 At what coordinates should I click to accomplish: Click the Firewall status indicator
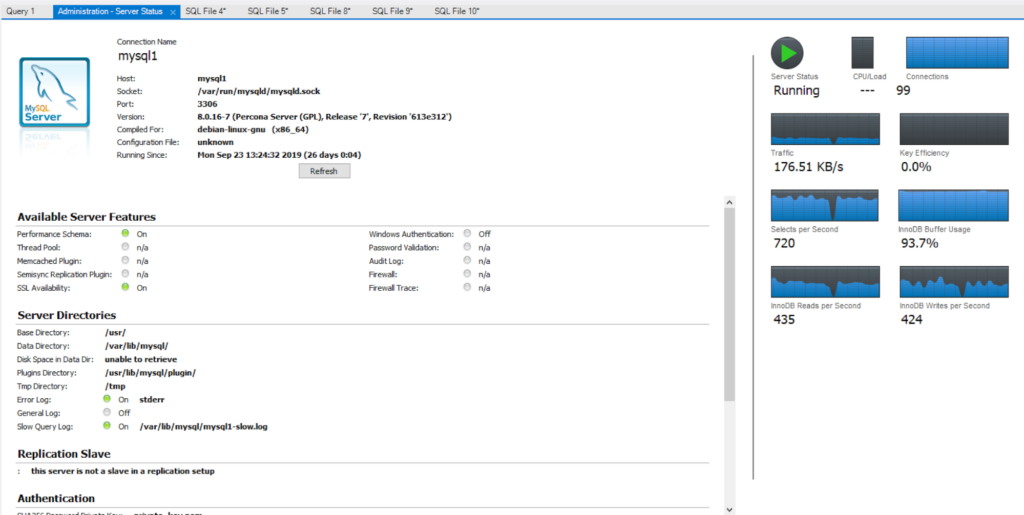[x=467, y=273]
